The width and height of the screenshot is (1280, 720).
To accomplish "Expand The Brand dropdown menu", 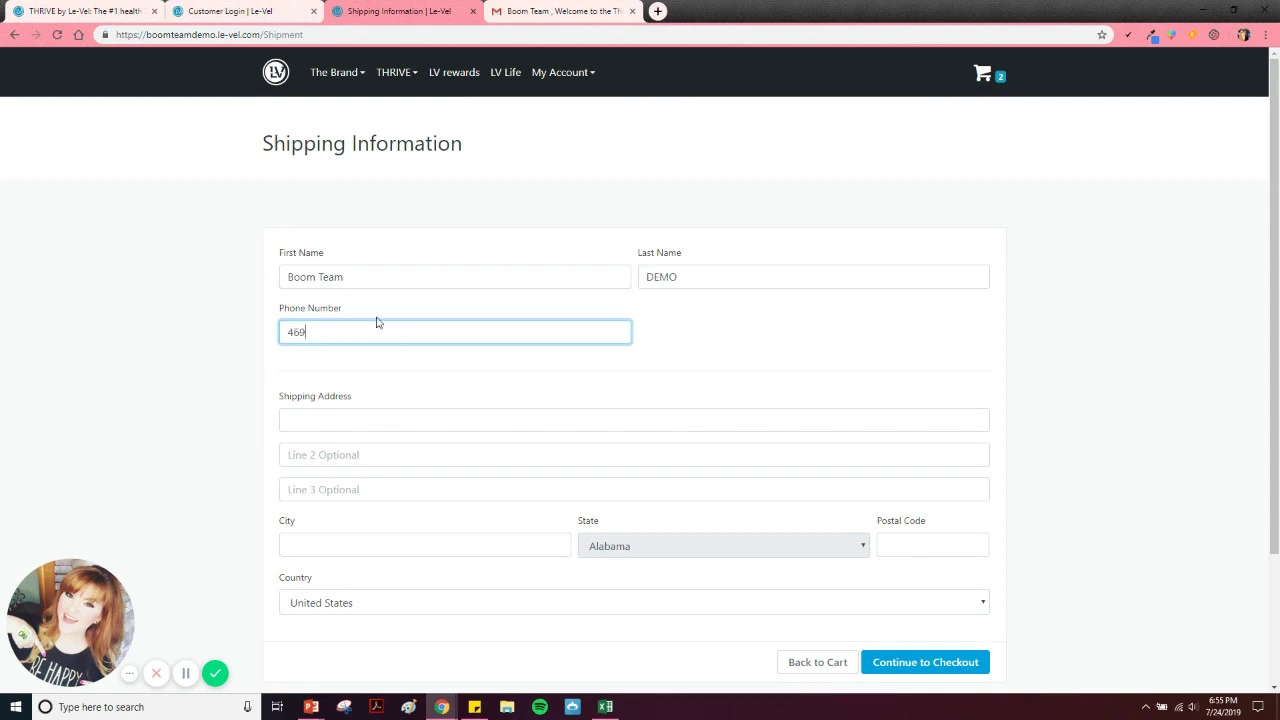I will click(x=337, y=72).
